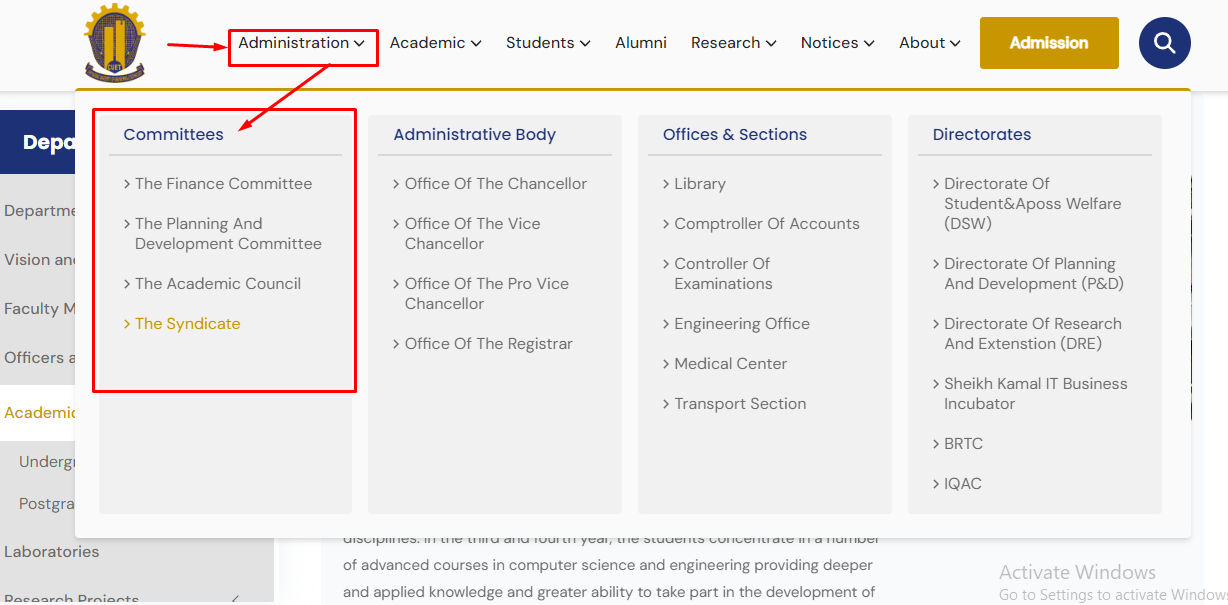
Task: Open the Students dropdown menu
Action: [x=547, y=43]
